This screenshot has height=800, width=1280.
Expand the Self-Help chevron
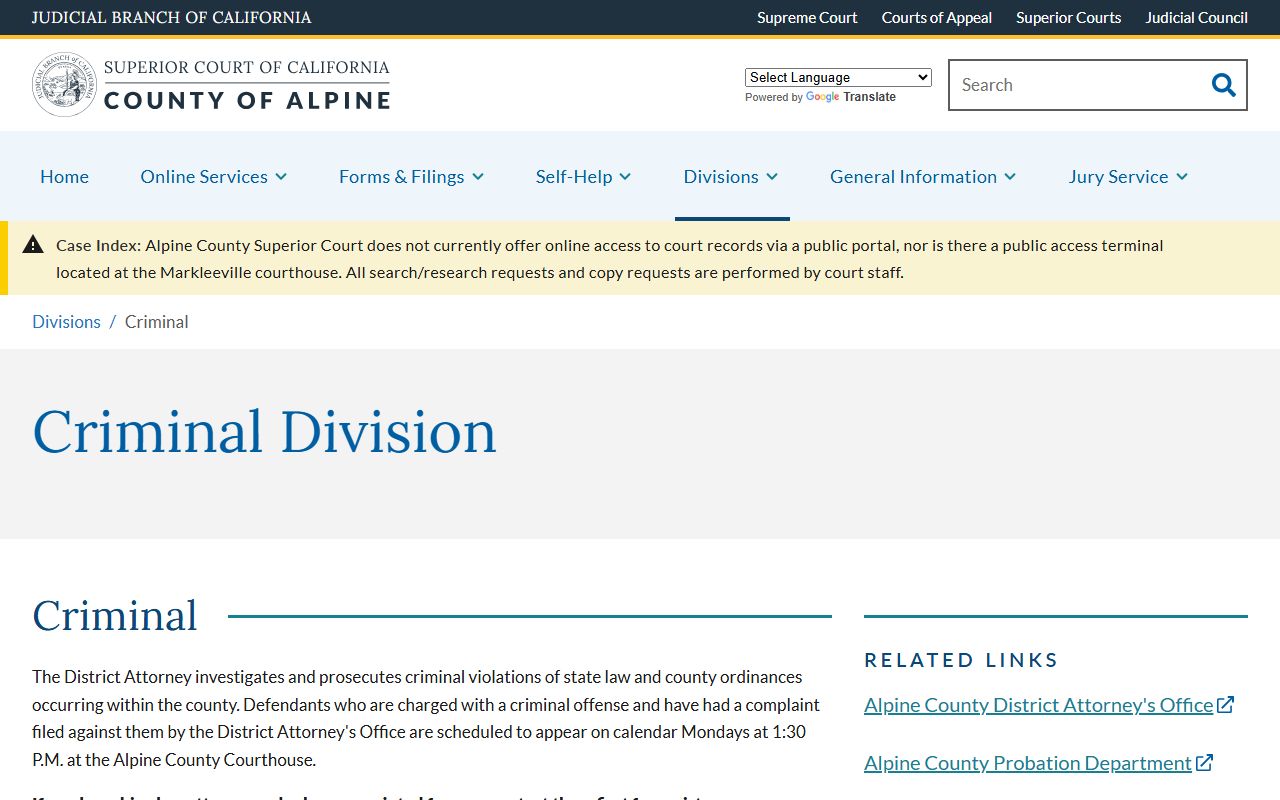(625, 177)
